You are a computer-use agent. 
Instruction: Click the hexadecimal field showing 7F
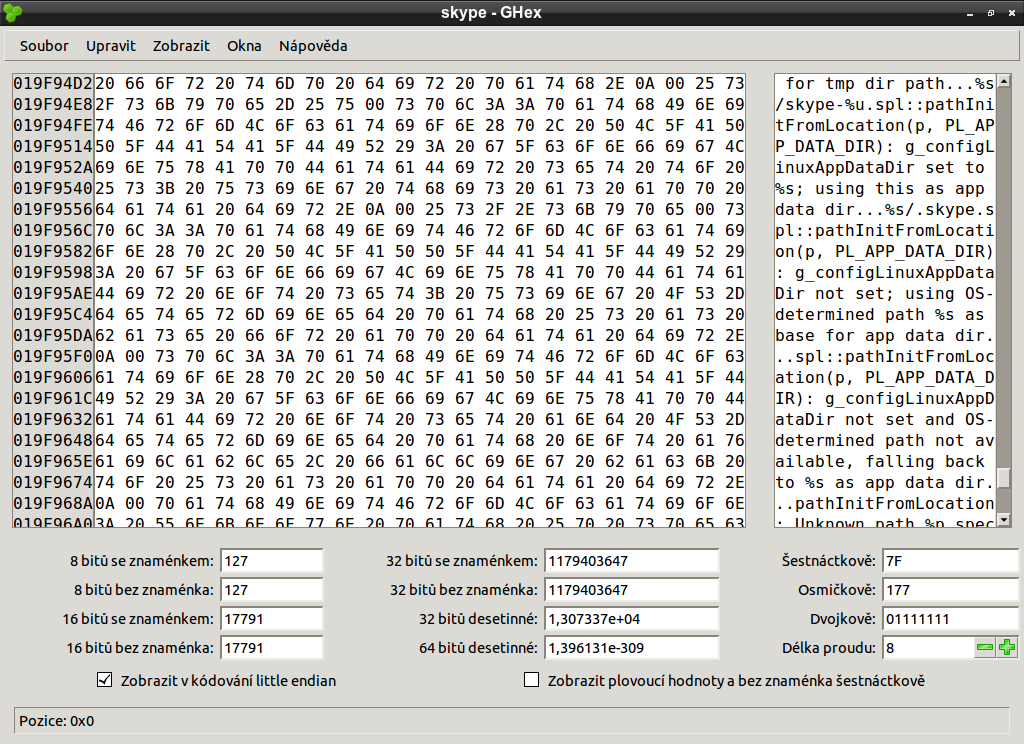pos(950,560)
